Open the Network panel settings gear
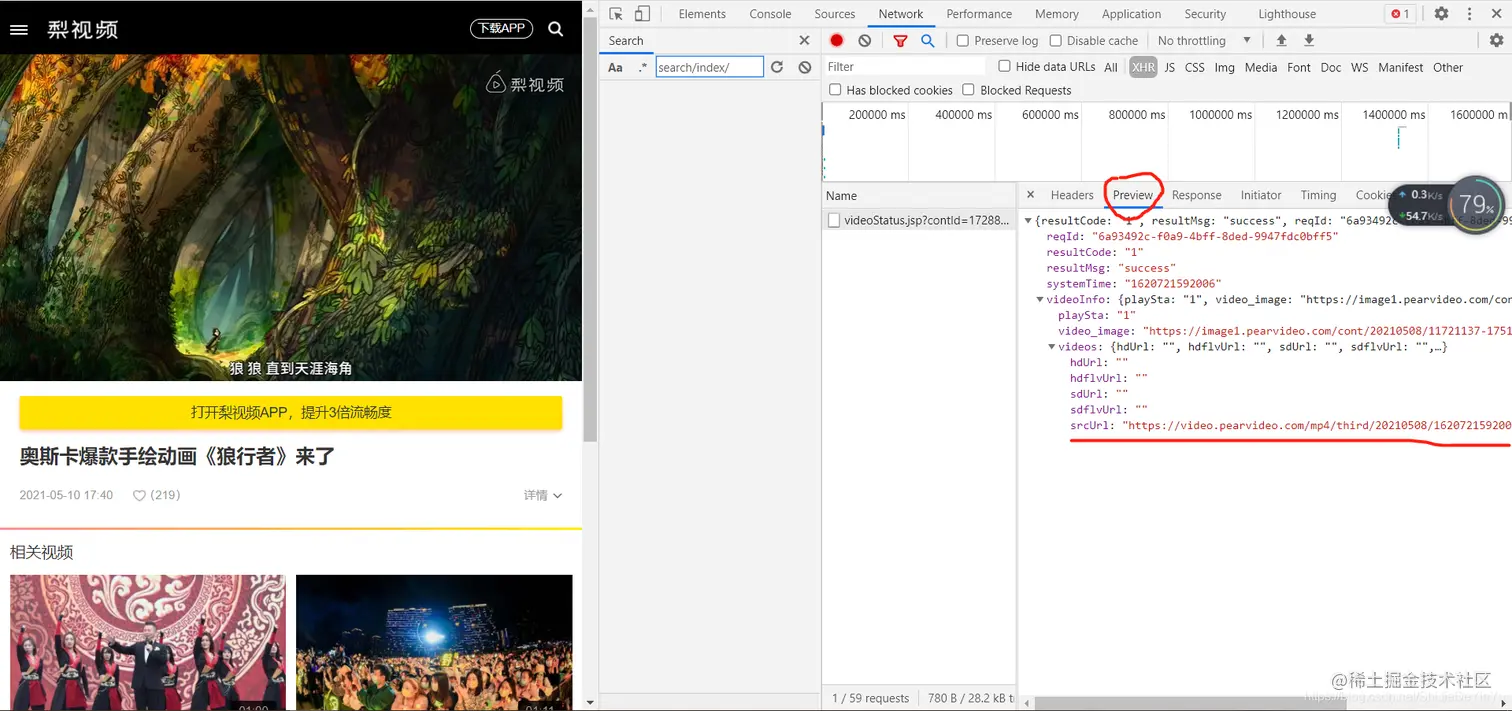This screenshot has height=711, width=1512. (1496, 41)
